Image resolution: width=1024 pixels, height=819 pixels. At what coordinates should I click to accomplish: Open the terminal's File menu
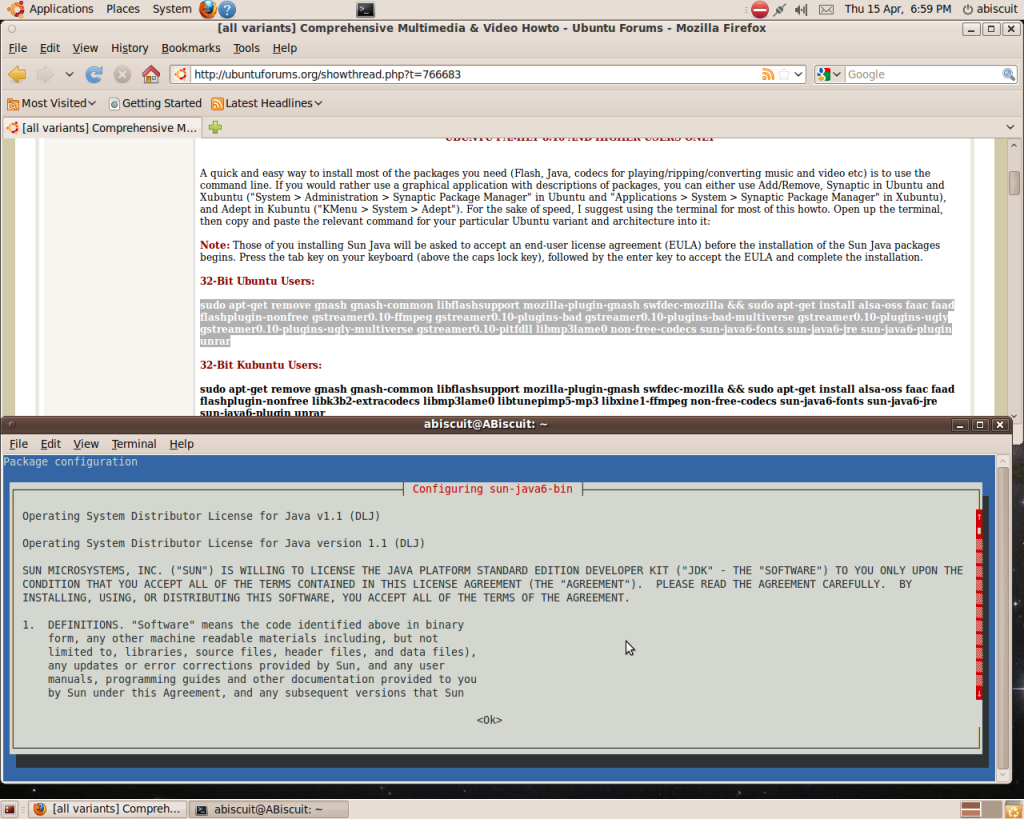pyautogui.click(x=18, y=444)
